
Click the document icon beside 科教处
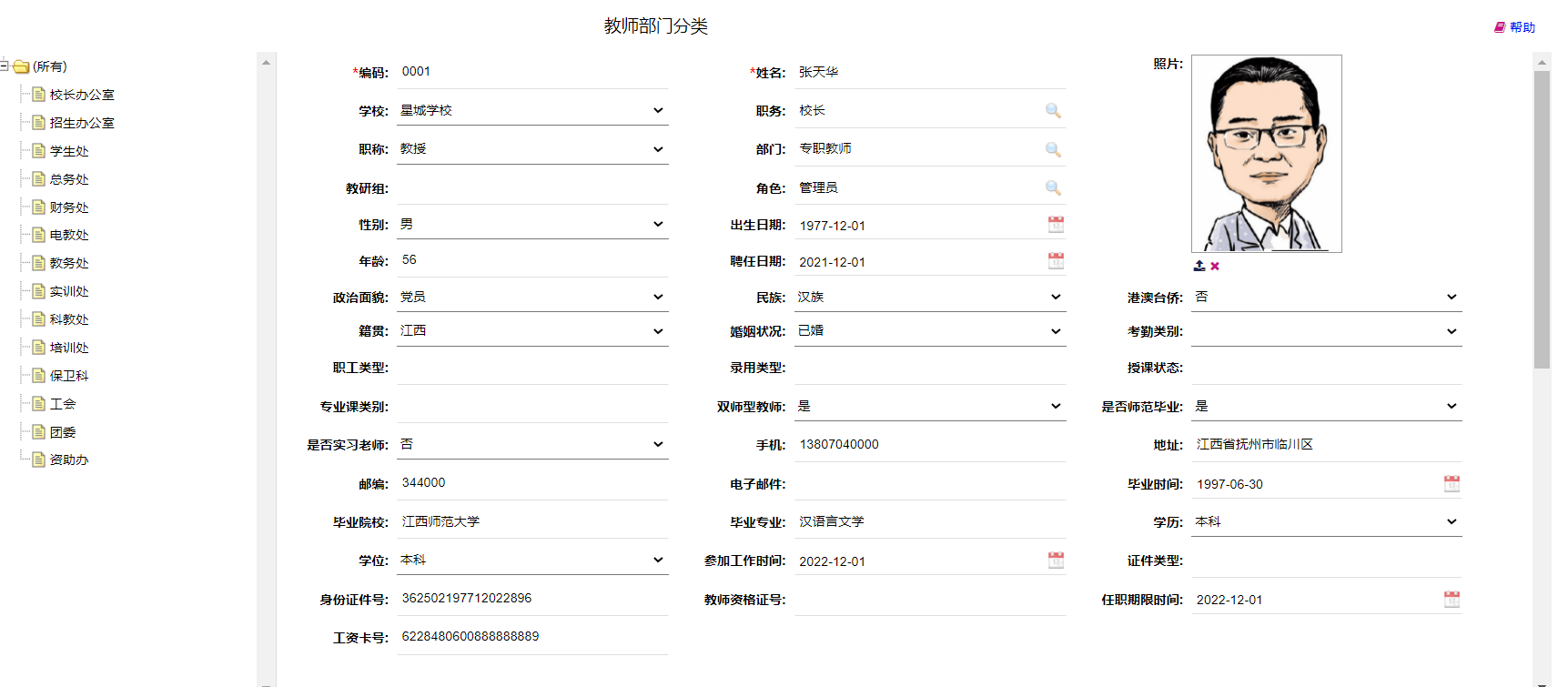pyautogui.click(x=38, y=318)
